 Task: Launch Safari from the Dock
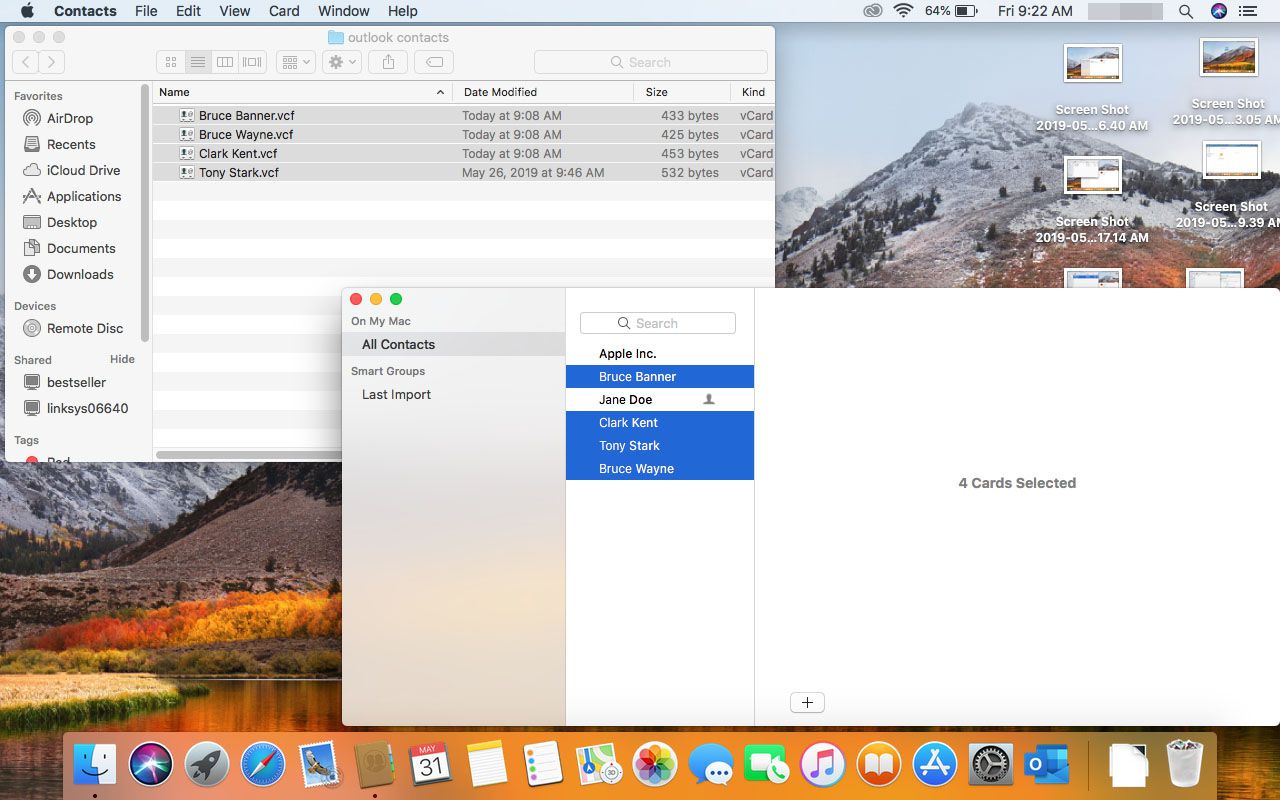coord(263,766)
